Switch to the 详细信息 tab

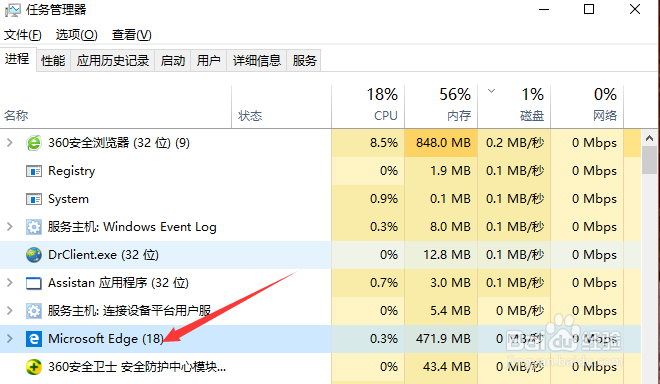[x=257, y=61]
